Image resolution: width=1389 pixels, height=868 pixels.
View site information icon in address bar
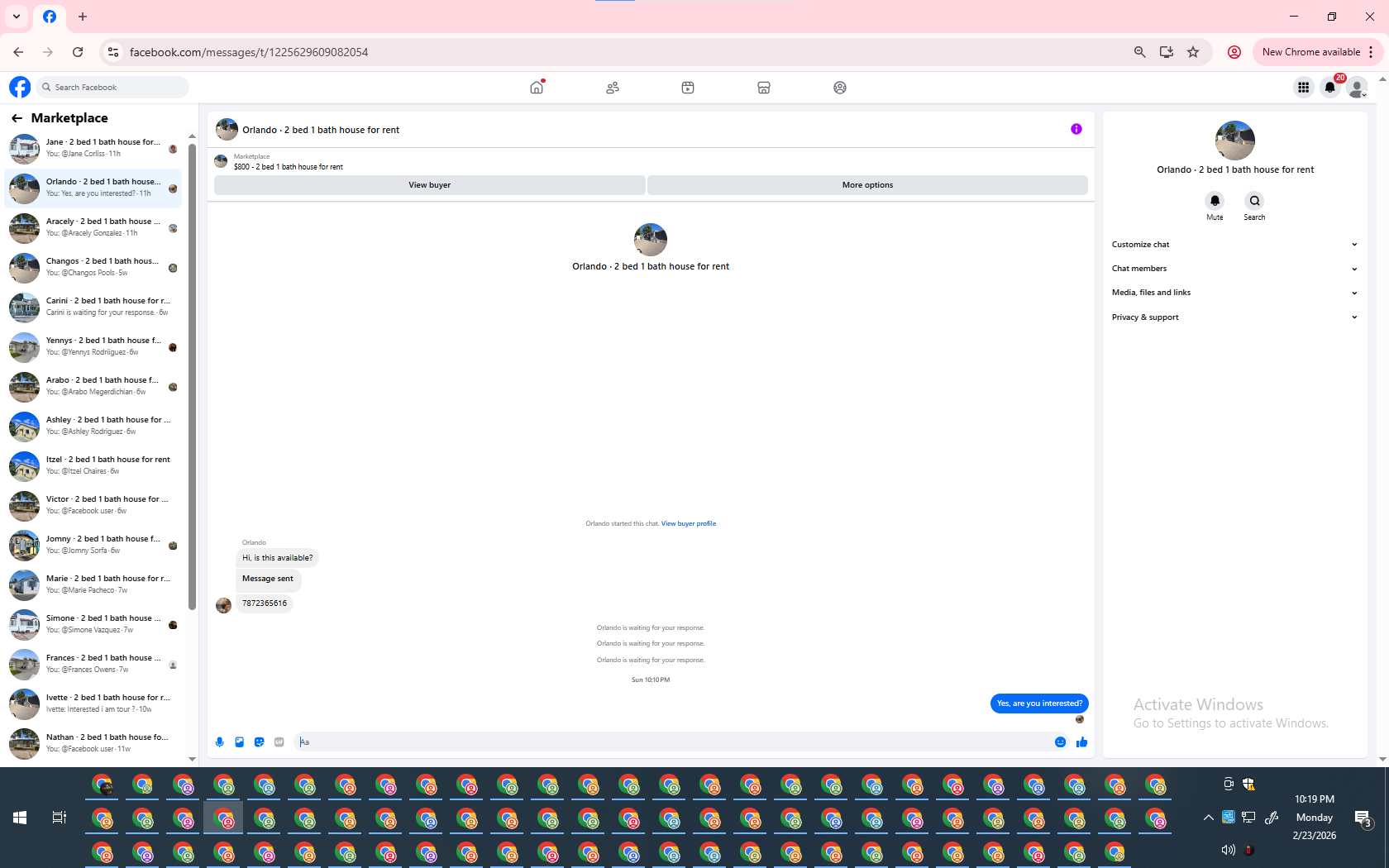[x=113, y=52]
